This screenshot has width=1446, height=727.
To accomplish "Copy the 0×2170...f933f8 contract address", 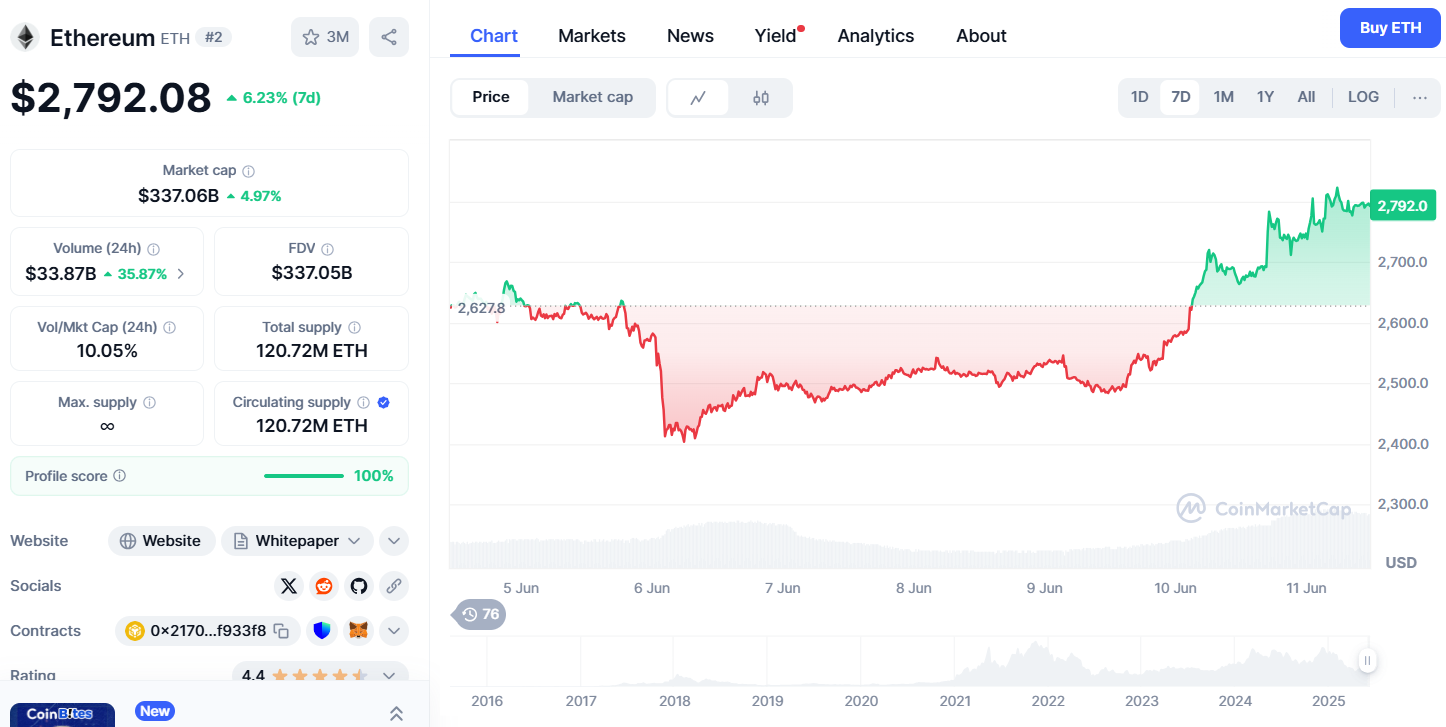I will 282,631.
